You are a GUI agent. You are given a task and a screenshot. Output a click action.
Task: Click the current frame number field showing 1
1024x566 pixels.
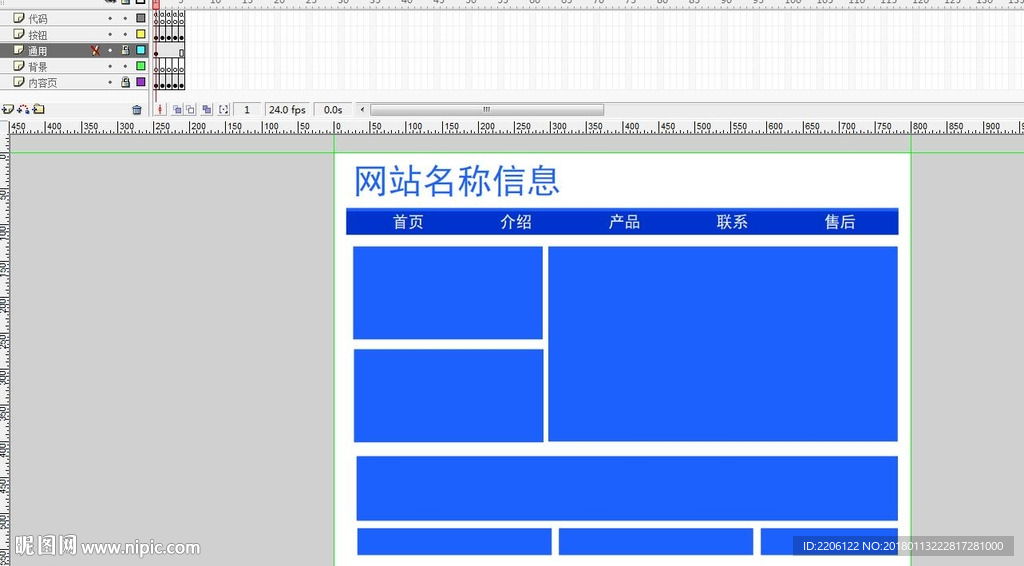click(247, 110)
